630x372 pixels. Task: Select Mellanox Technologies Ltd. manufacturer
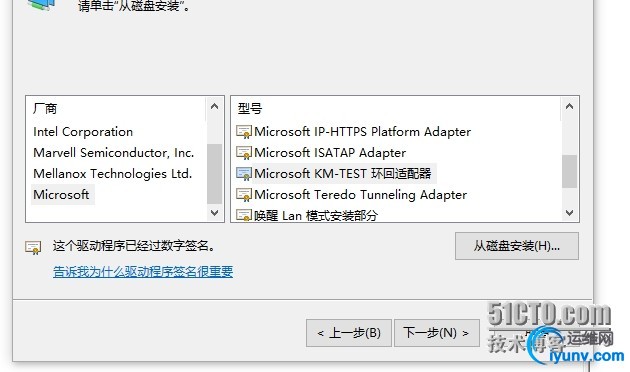(112, 174)
